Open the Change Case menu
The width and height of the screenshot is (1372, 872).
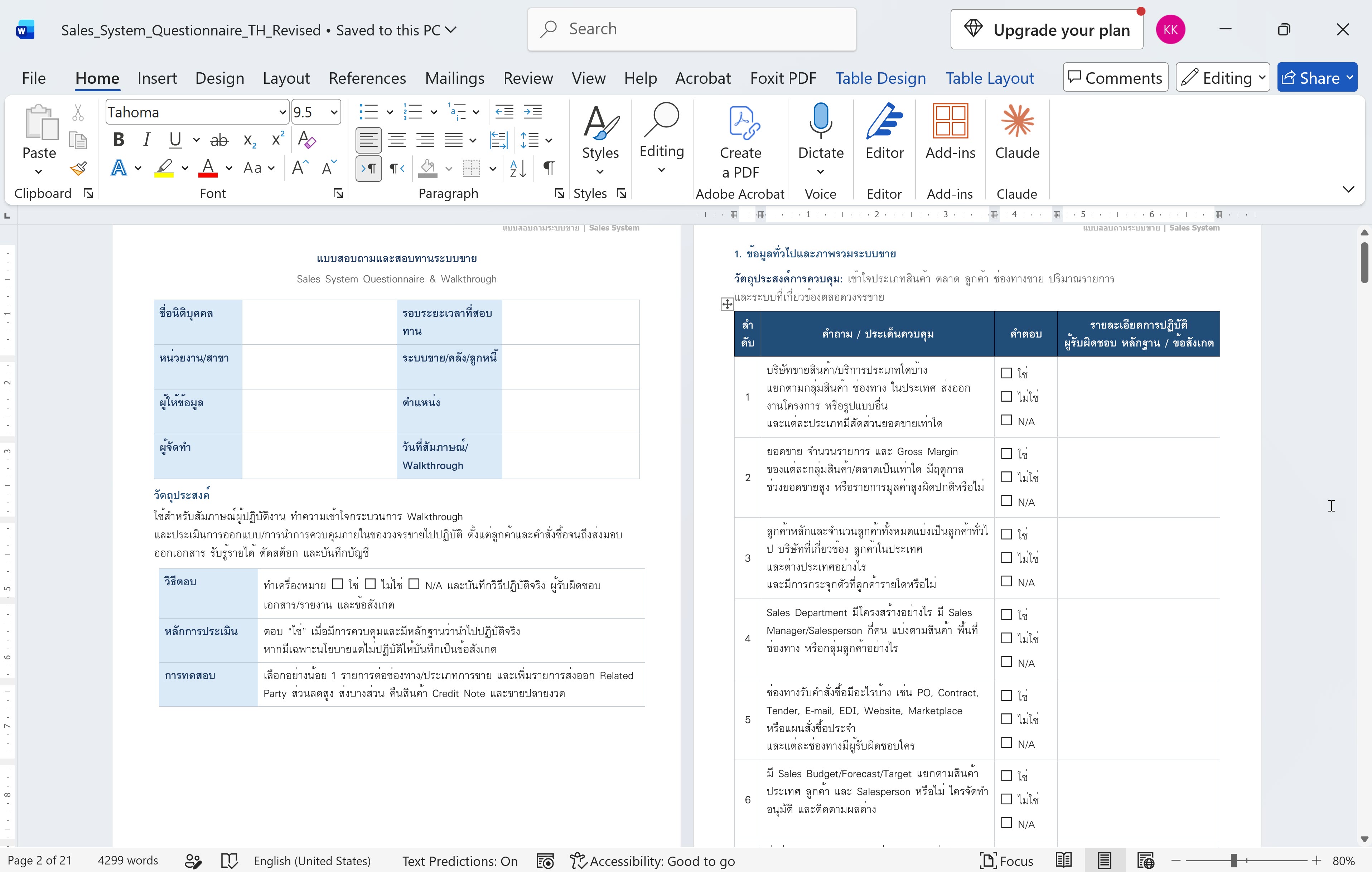coord(259,168)
